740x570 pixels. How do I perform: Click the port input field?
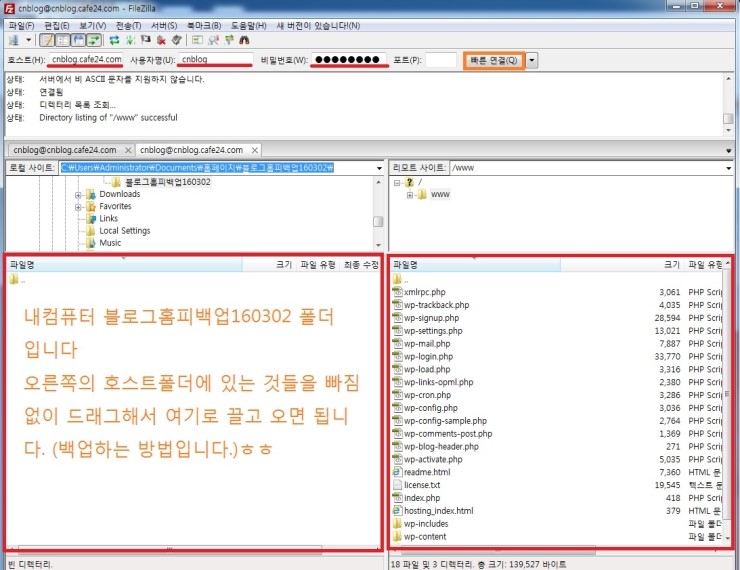(441, 60)
